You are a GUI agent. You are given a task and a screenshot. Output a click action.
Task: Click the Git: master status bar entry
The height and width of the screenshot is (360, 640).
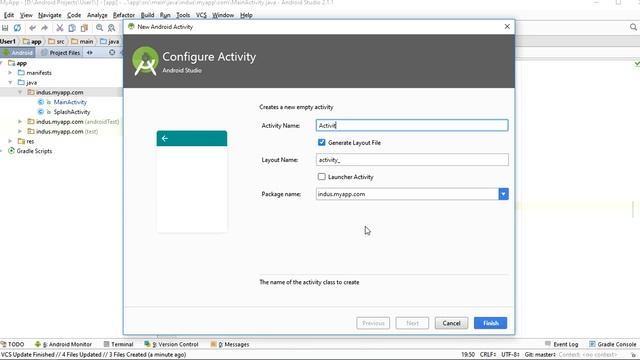[x=540, y=355]
